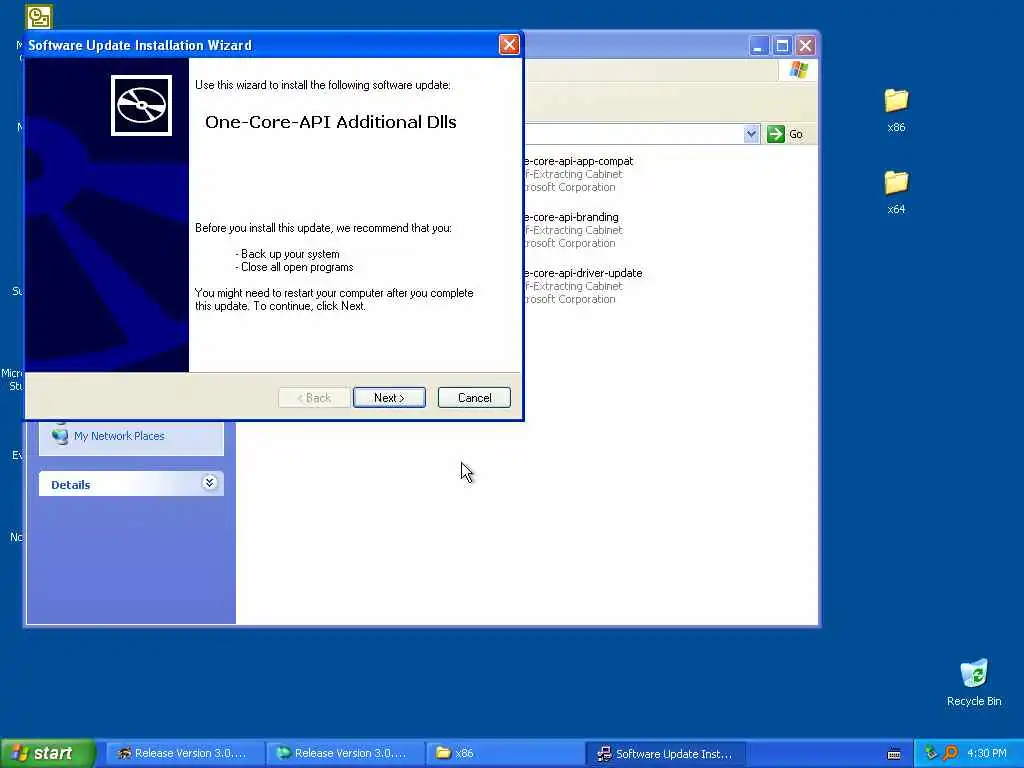Select the x64 folder on the desktop
The width and height of the screenshot is (1024, 768).
coord(896,191)
